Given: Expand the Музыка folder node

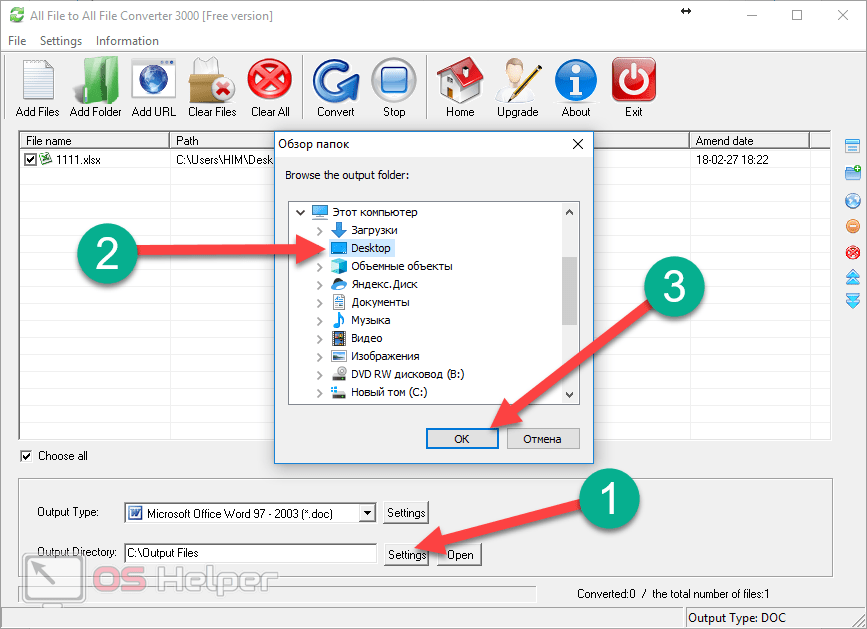Looking at the screenshot, I should pyautogui.click(x=320, y=321).
